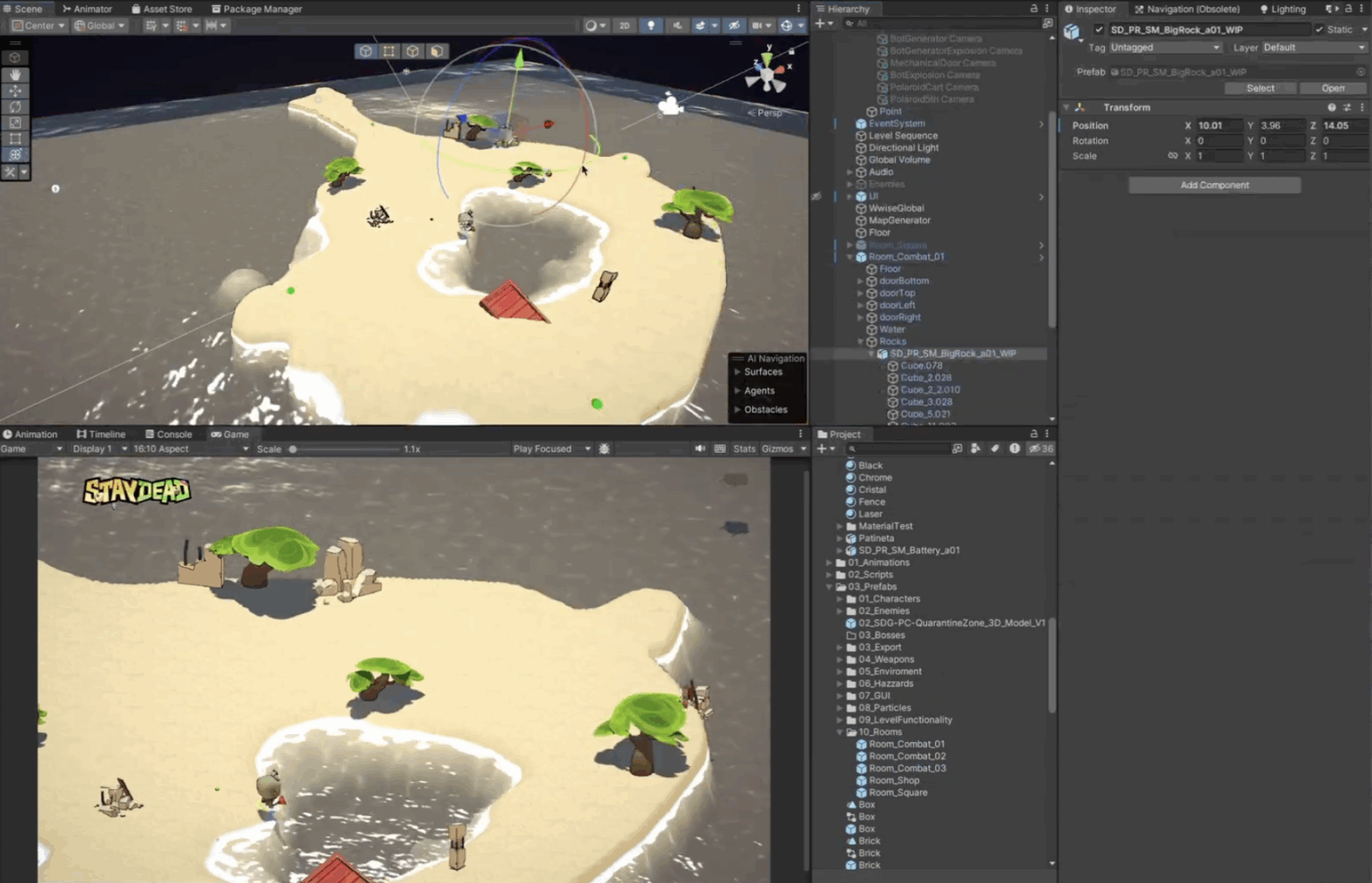Switch to the Asset Store tab
1372x883 pixels.
click(x=162, y=9)
